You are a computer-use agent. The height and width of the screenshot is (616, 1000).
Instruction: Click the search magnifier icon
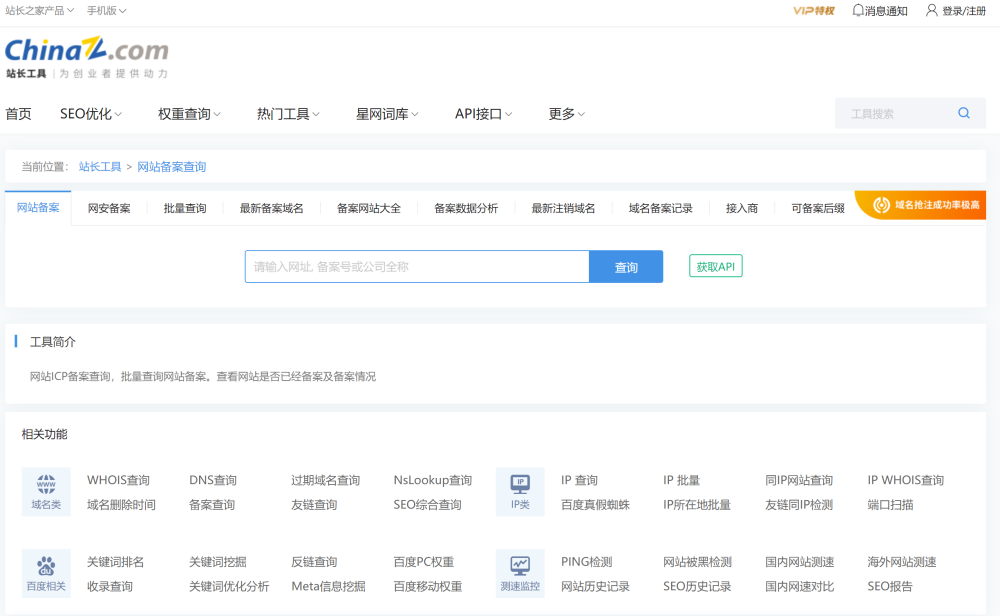(x=964, y=113)
